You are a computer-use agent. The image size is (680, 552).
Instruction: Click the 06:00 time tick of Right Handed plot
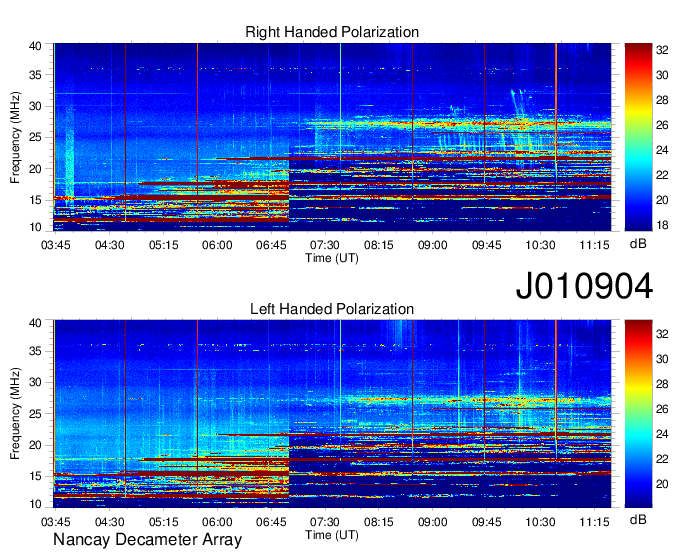point(217,245)
